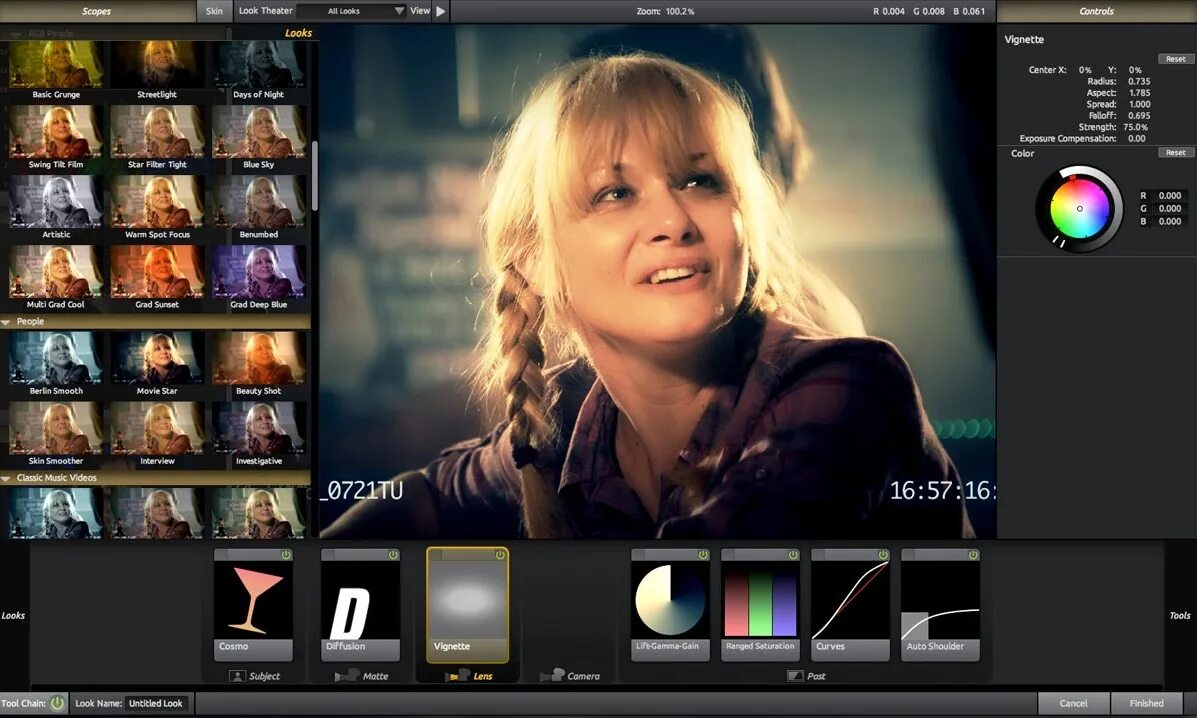The width and height of the screenshot is (1197, 718).
Task: Edit the color R value field
Action: (1169, 196)
